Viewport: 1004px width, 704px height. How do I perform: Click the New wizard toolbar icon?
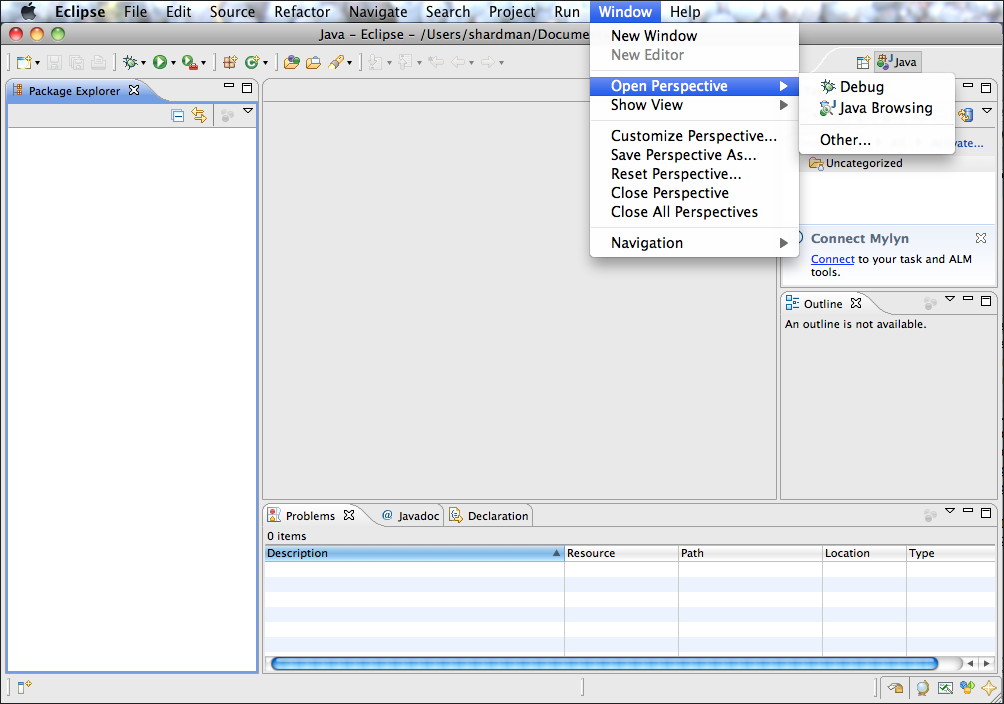24,62
